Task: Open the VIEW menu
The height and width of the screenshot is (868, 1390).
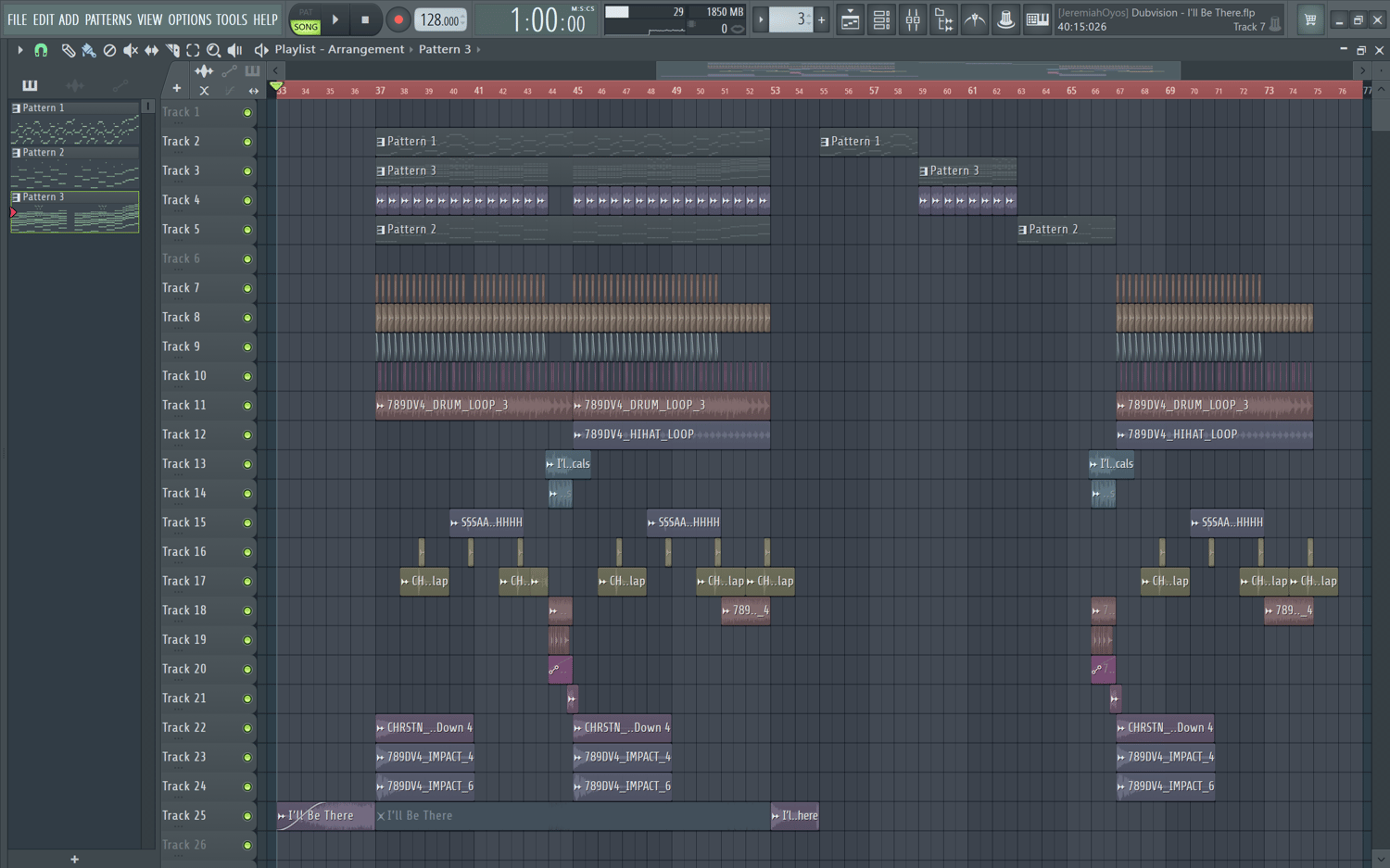Action: point(150,19)
